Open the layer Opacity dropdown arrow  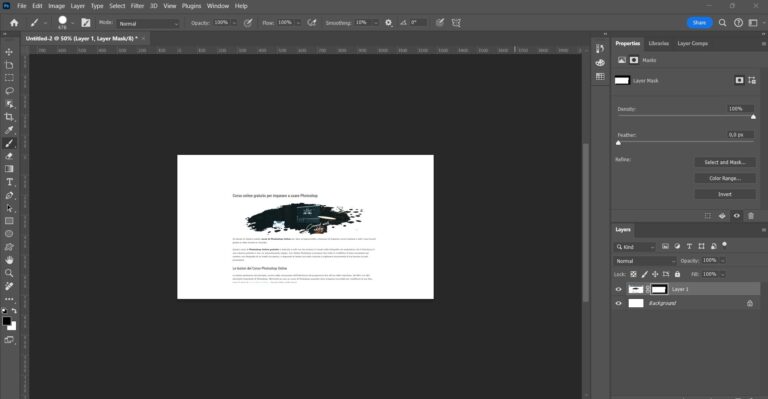click(722, 260)
